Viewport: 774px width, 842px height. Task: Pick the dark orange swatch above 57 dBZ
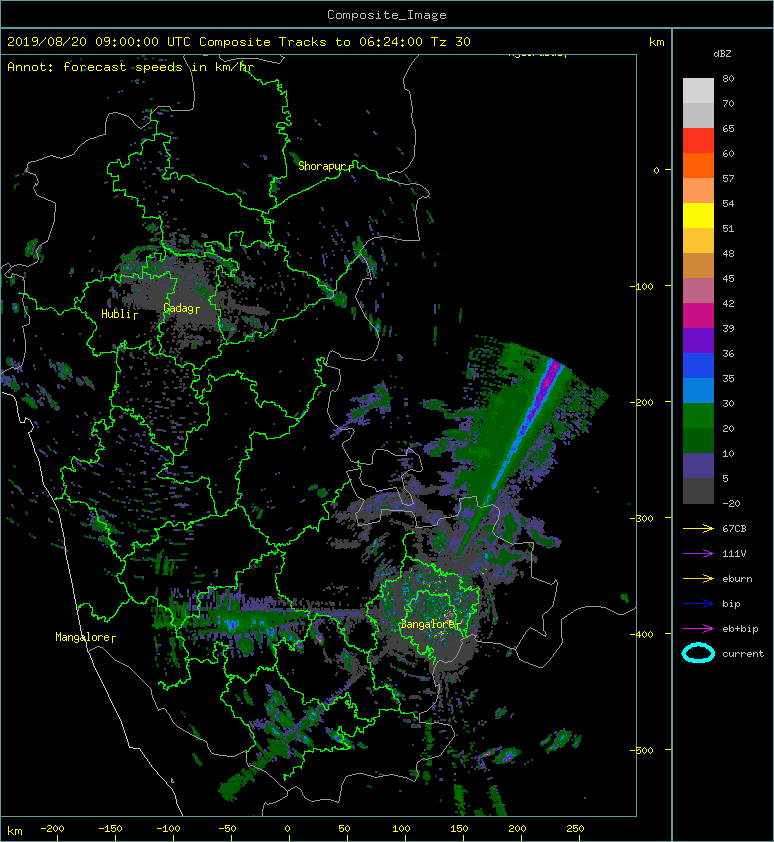click(x=698, y=166)
